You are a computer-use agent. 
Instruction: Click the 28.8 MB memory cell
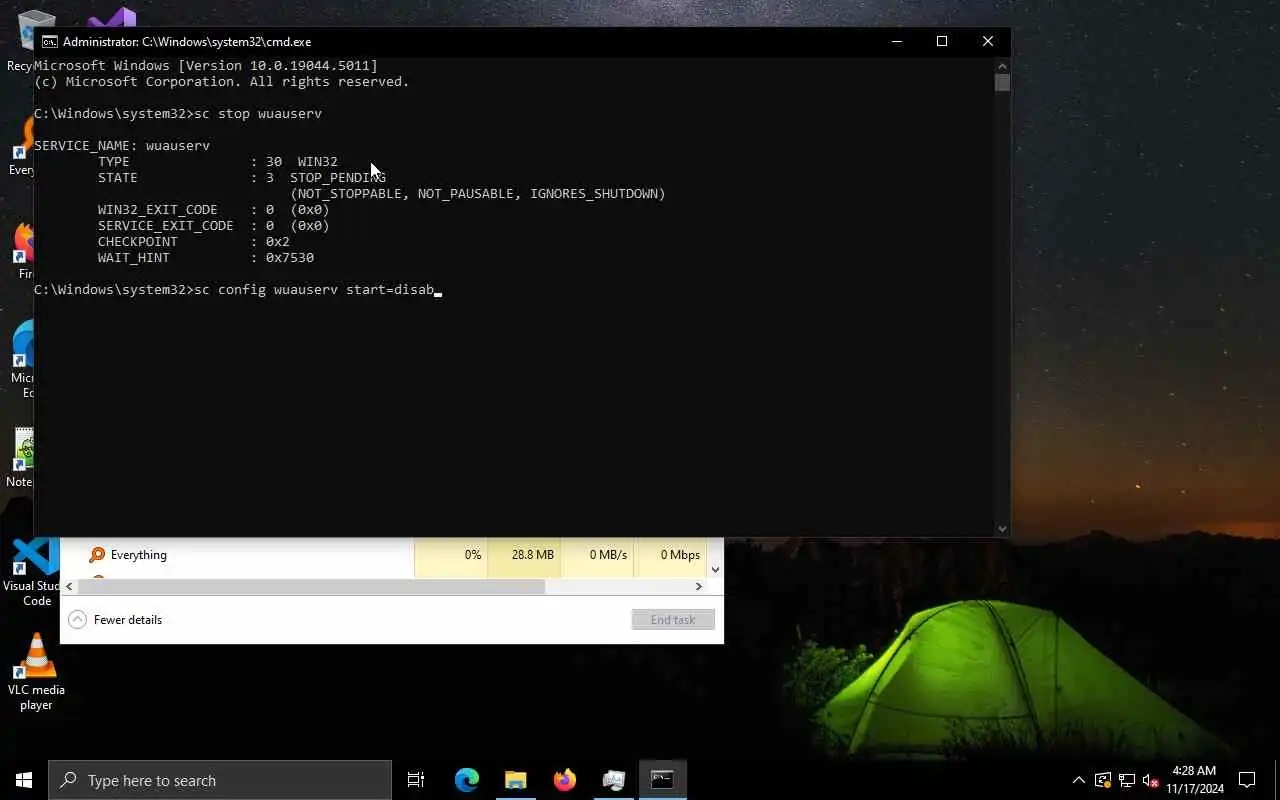point(524,555)
